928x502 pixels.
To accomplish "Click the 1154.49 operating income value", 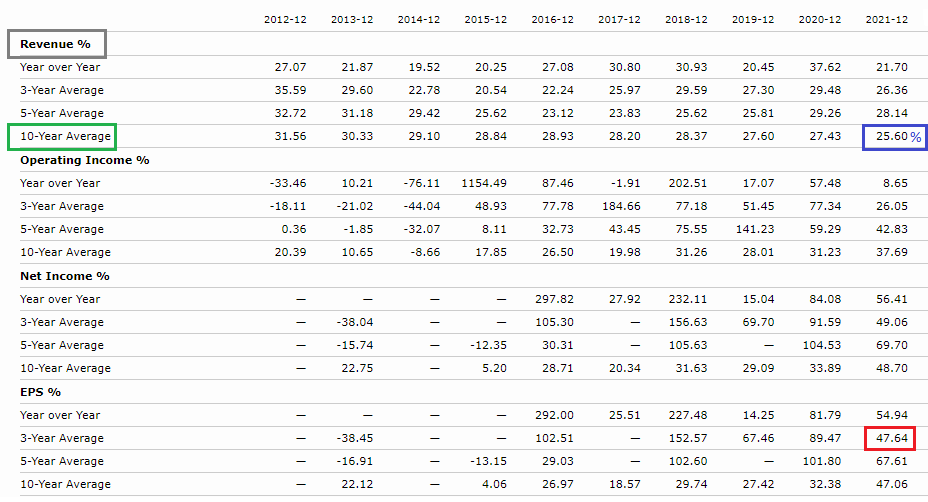I will (x=484, y=183).
